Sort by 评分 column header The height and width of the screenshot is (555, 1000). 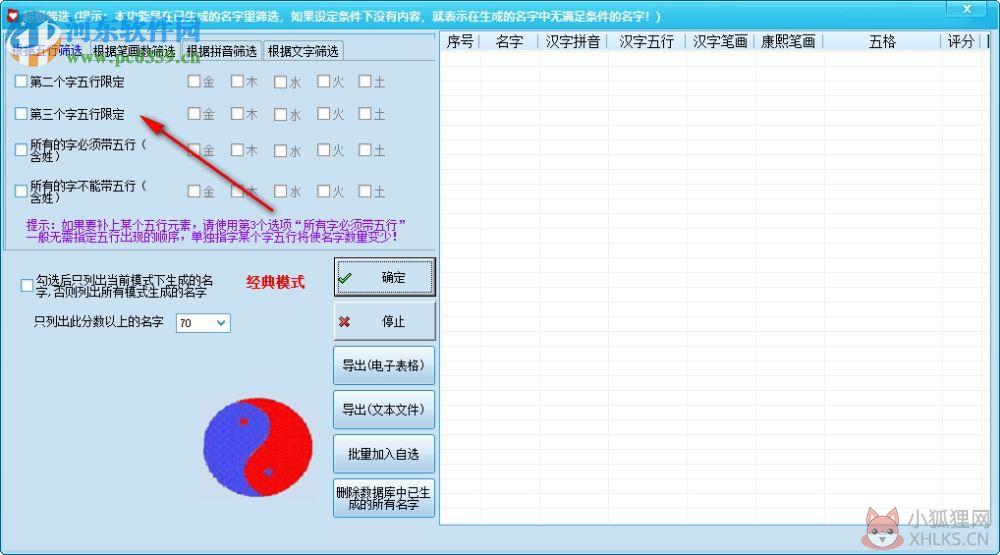point(961,41)
